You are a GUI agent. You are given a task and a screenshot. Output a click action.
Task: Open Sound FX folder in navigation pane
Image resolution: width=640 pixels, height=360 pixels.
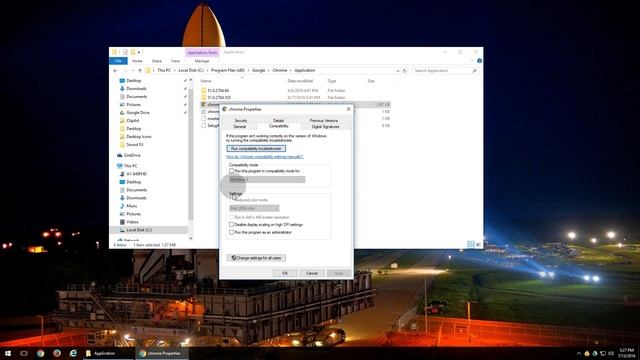coord(135,144)
